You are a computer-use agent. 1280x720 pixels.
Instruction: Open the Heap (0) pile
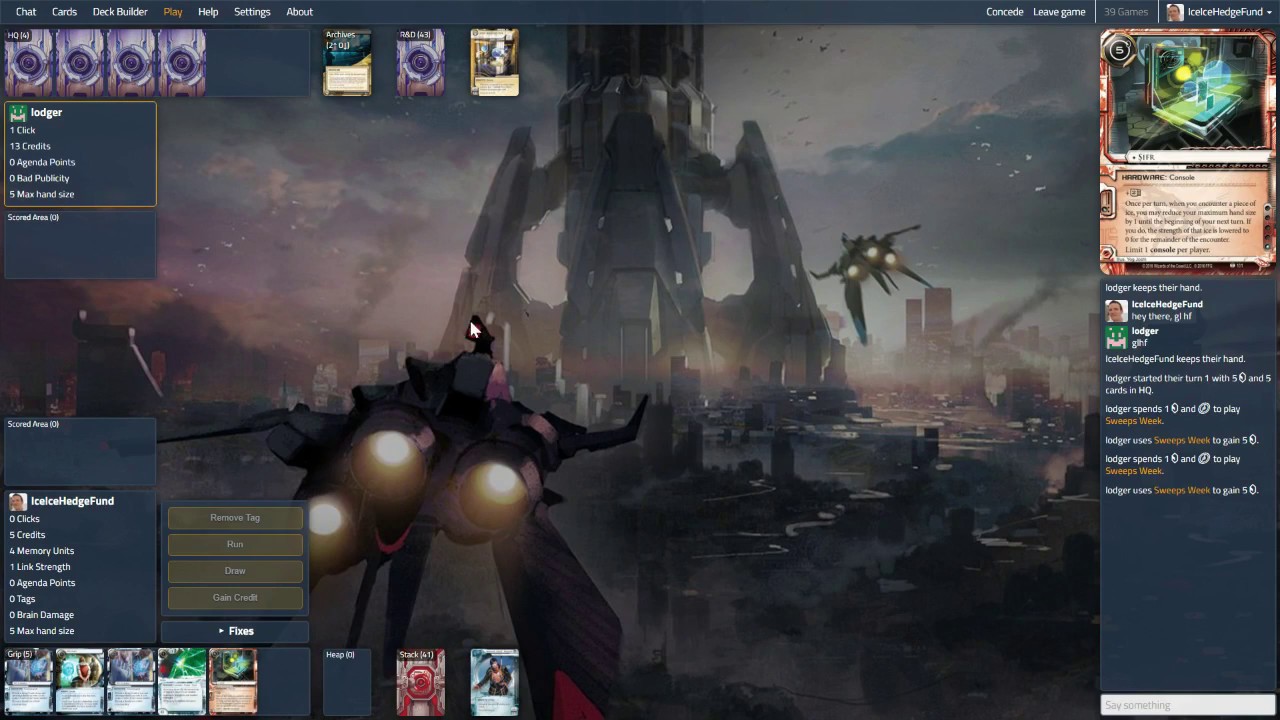pos(347,682)
